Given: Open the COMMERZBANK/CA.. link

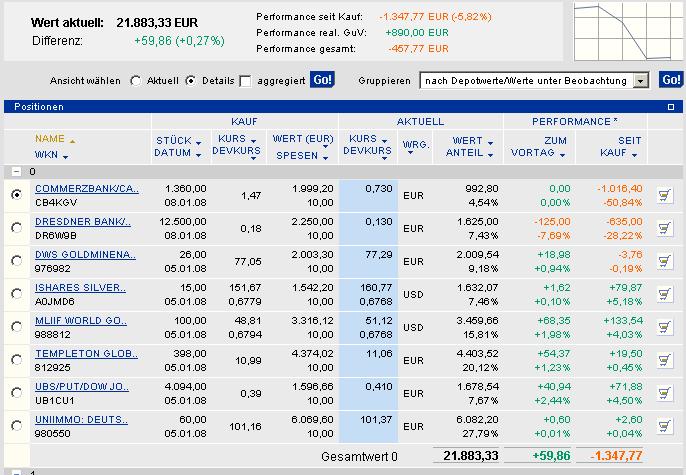Looking at the screenshot, I should click(87, 189).
